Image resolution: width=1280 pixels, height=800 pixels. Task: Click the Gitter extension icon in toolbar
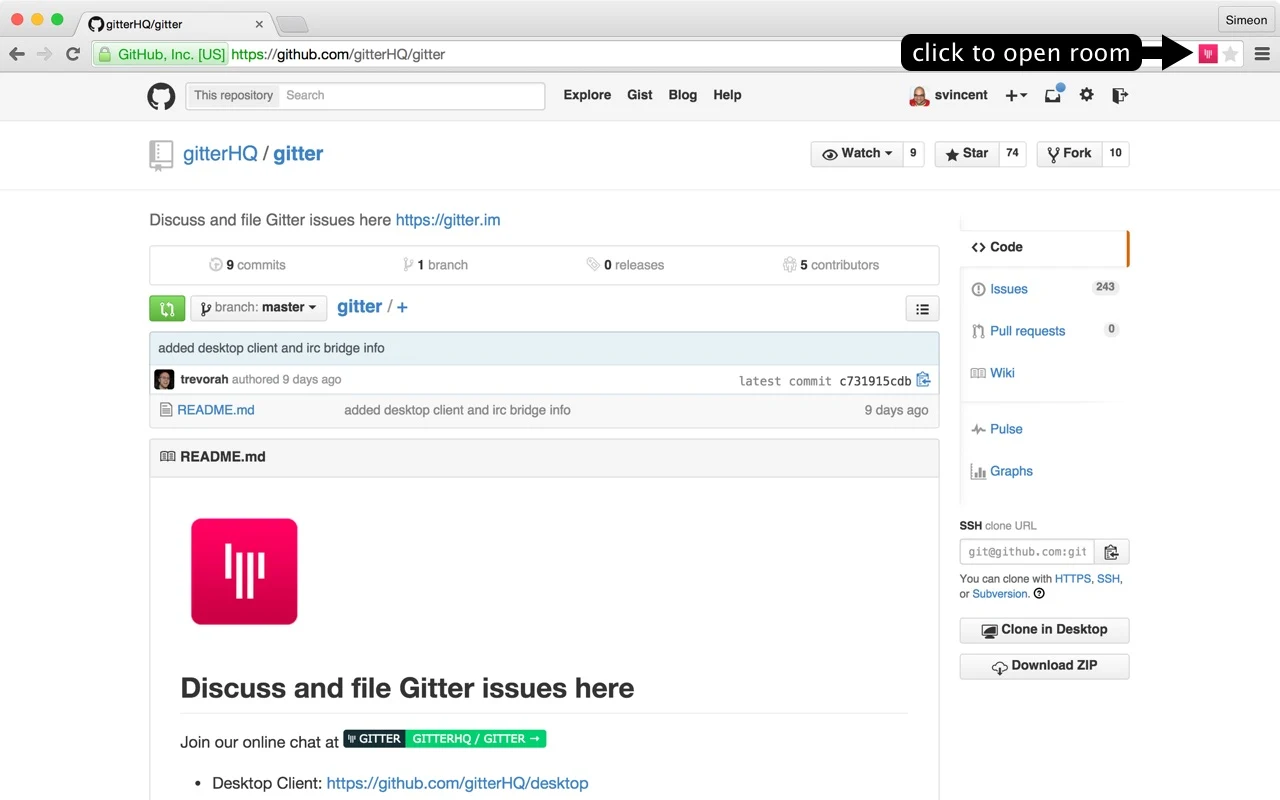(x=1208, y=54)
